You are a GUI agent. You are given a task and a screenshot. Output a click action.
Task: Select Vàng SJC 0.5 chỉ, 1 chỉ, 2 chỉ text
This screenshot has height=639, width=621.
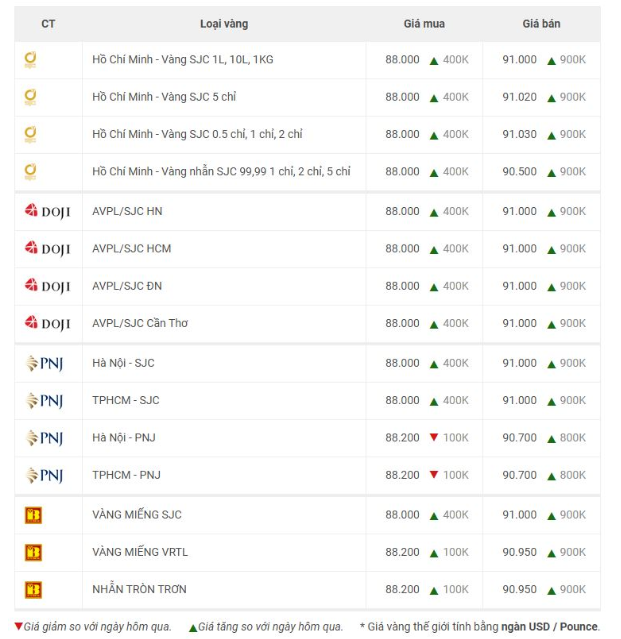(231, 134)
